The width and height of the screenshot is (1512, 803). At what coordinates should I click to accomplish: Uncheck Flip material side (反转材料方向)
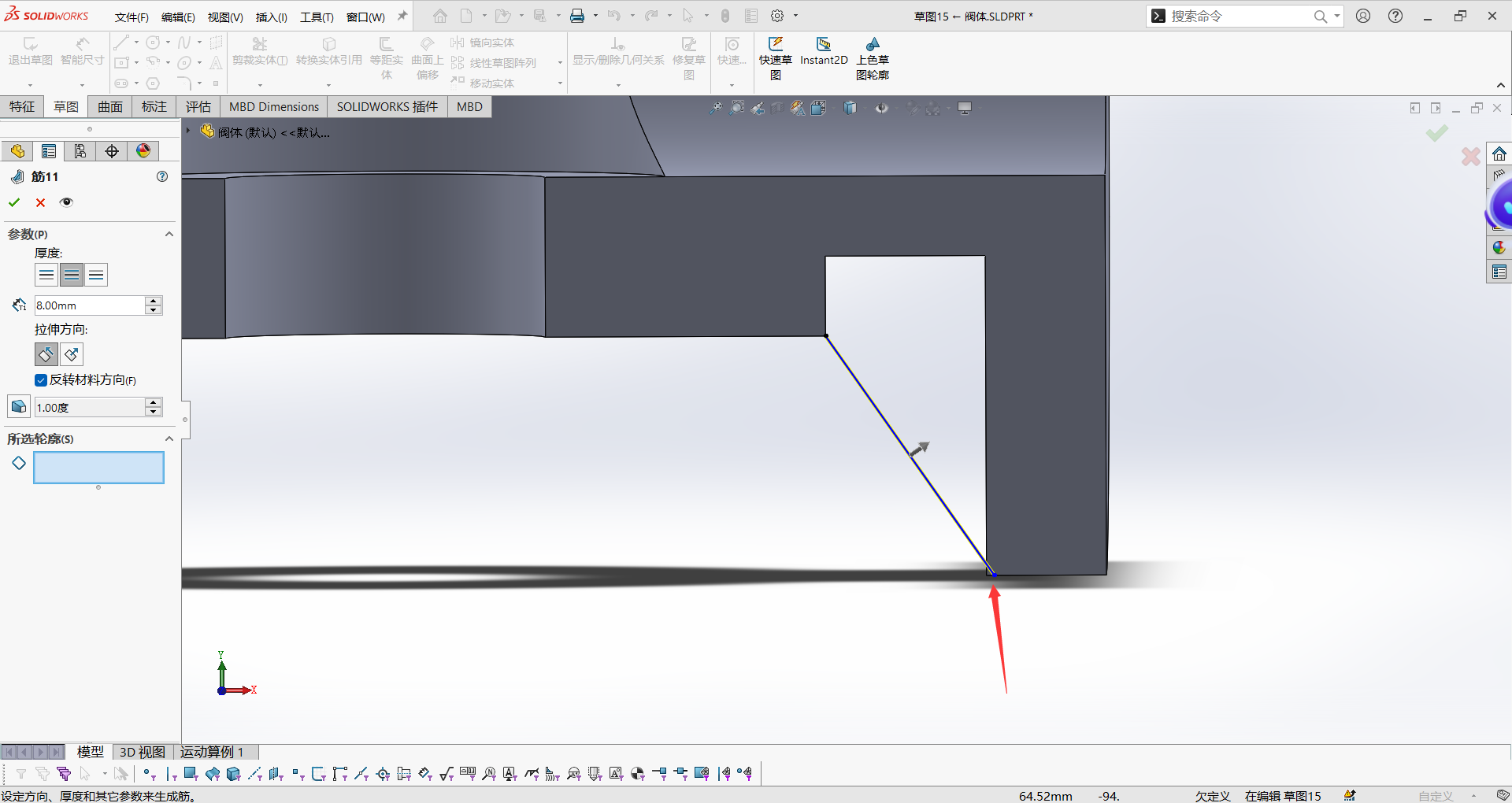click(x=41, y=380)
